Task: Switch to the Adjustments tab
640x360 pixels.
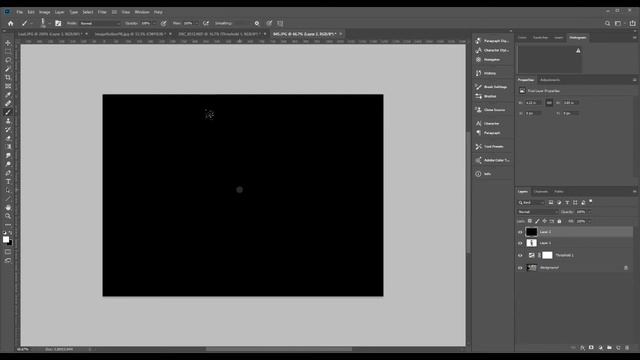Action: coord(549,80)
